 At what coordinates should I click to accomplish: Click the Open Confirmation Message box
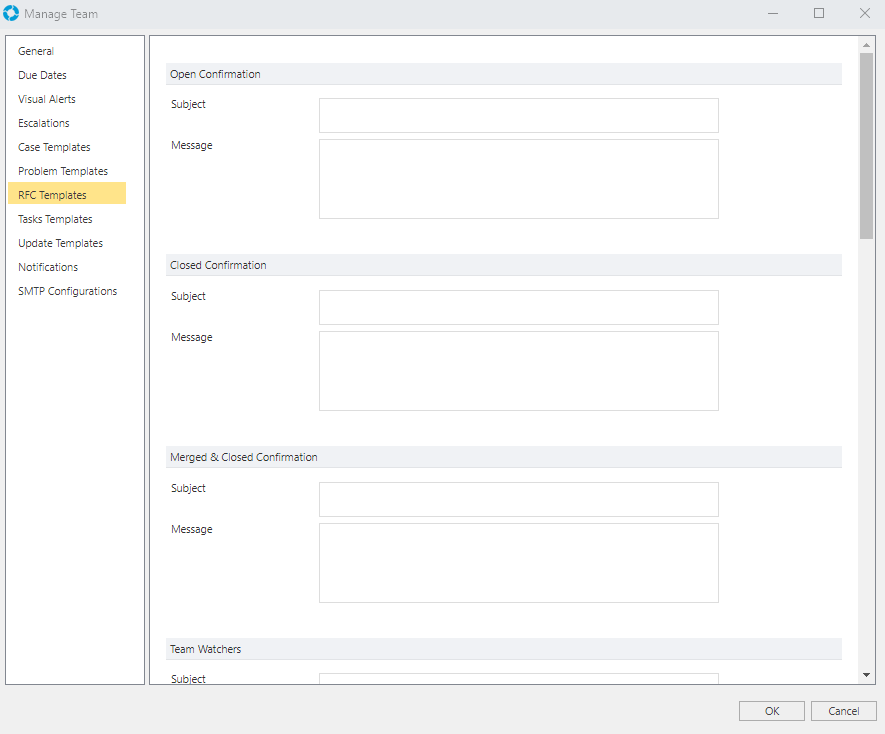(518, 179)
